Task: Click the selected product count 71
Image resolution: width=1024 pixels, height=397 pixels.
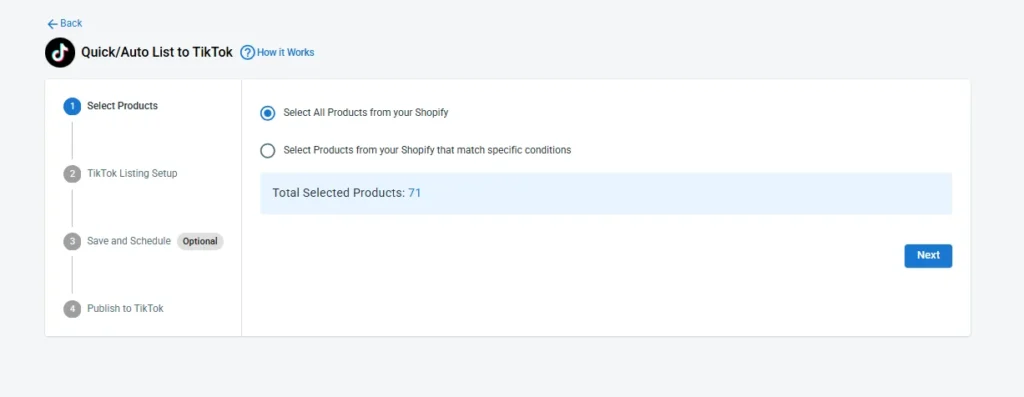Action: (414, 193)
